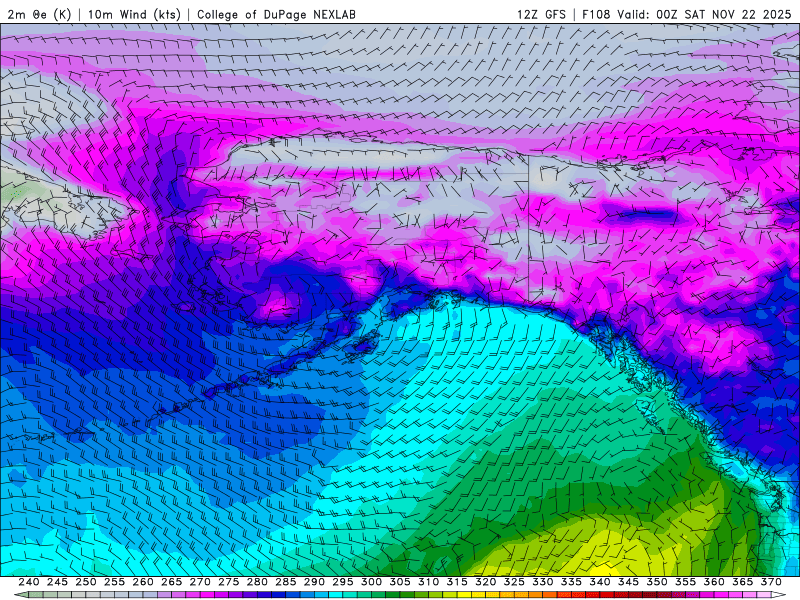Click the 335 color scale label
The height and width of the screenshot is (600, 800).
tap(571, 582)
